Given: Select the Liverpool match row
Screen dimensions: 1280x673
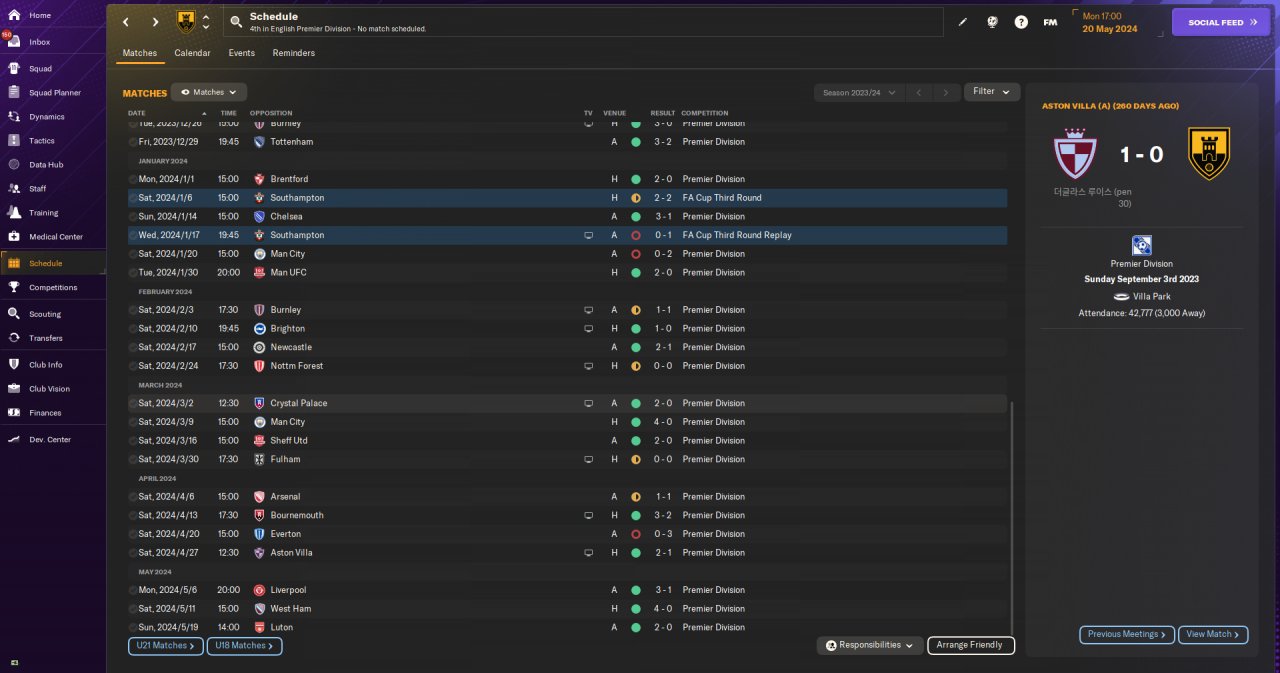Looking at the screenshot, I should point(567,590).
